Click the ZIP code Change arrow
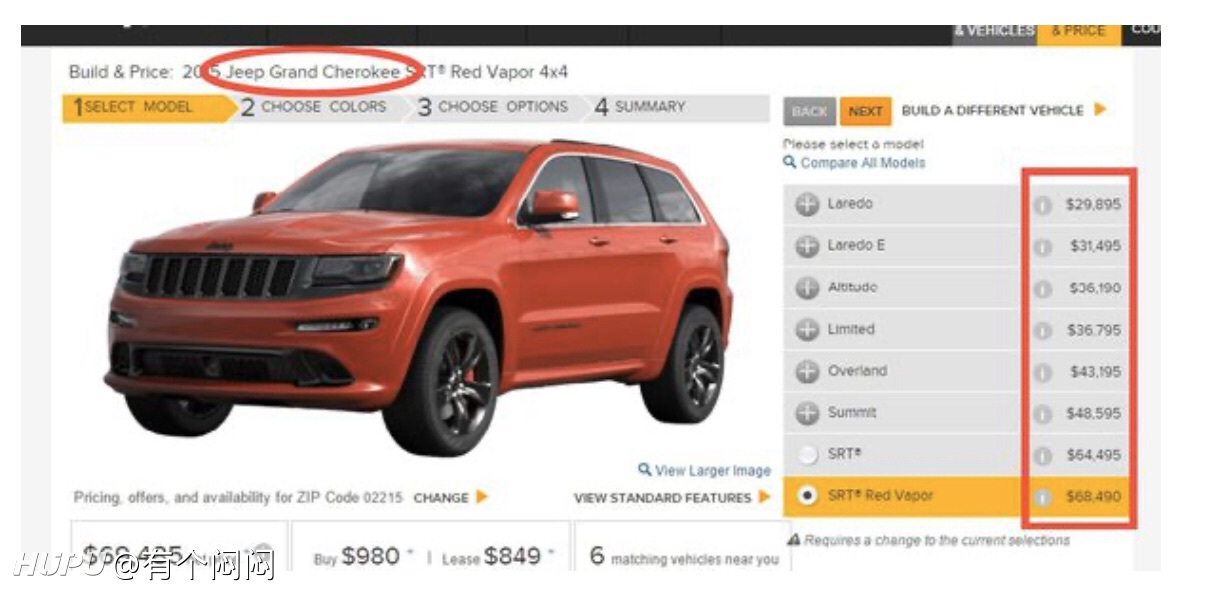1212x592 pixels. point(482,497)
